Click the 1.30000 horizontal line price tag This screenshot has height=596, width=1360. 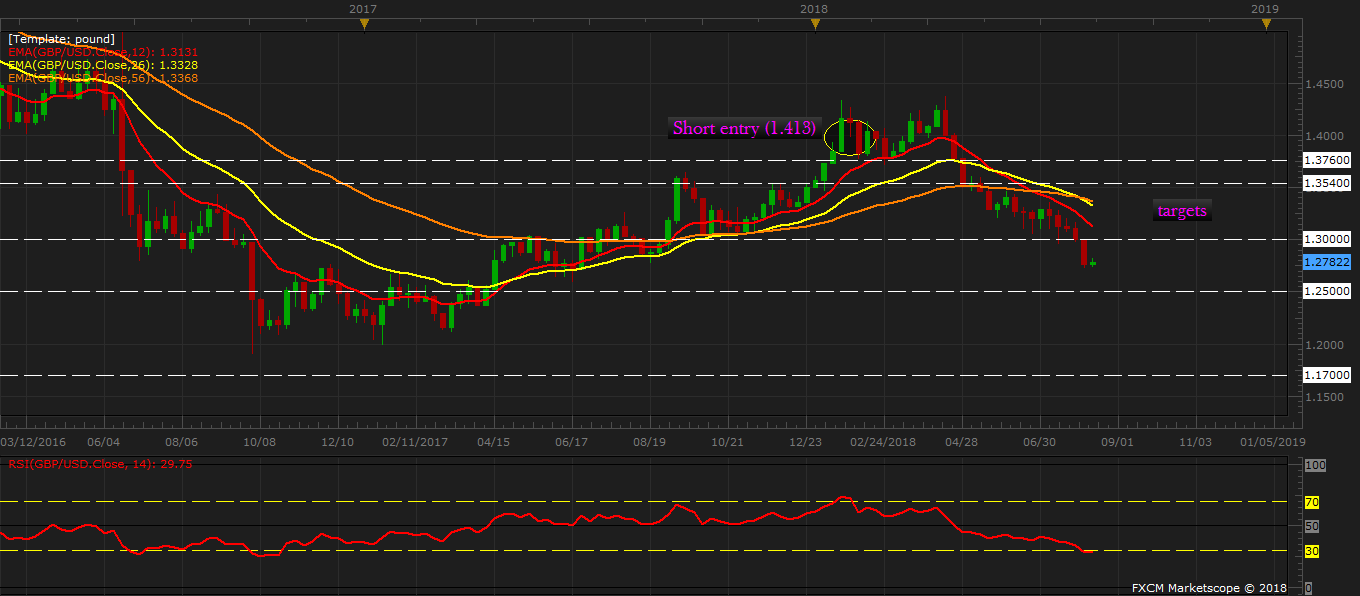[x=1327, y=240]
